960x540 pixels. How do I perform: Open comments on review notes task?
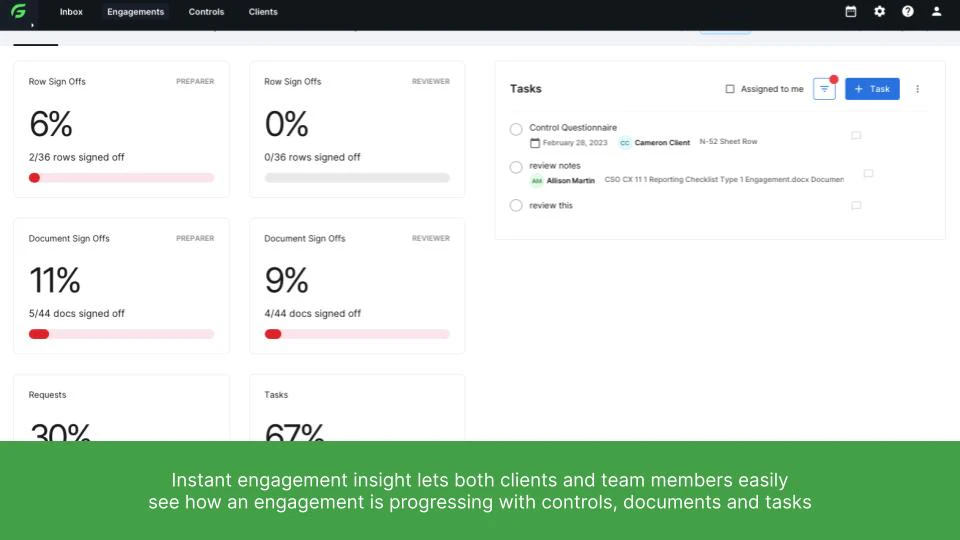point(868,173)
